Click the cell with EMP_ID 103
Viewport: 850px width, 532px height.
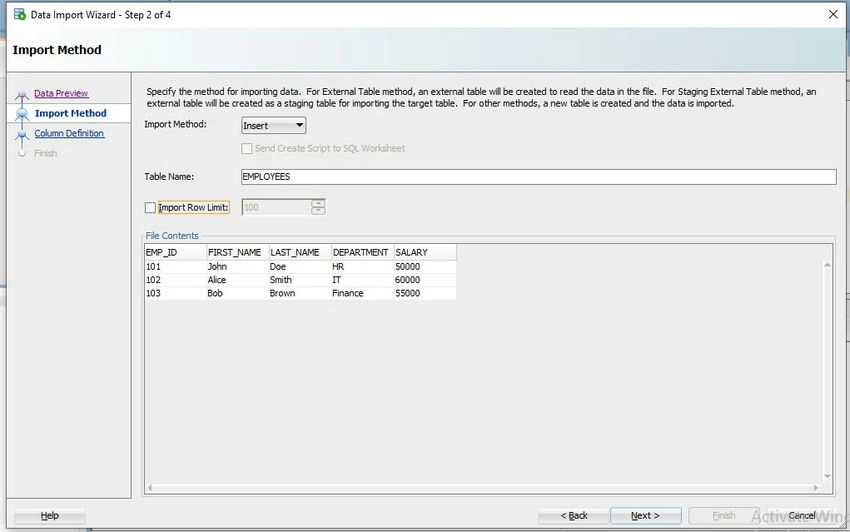tap(175, 293)
